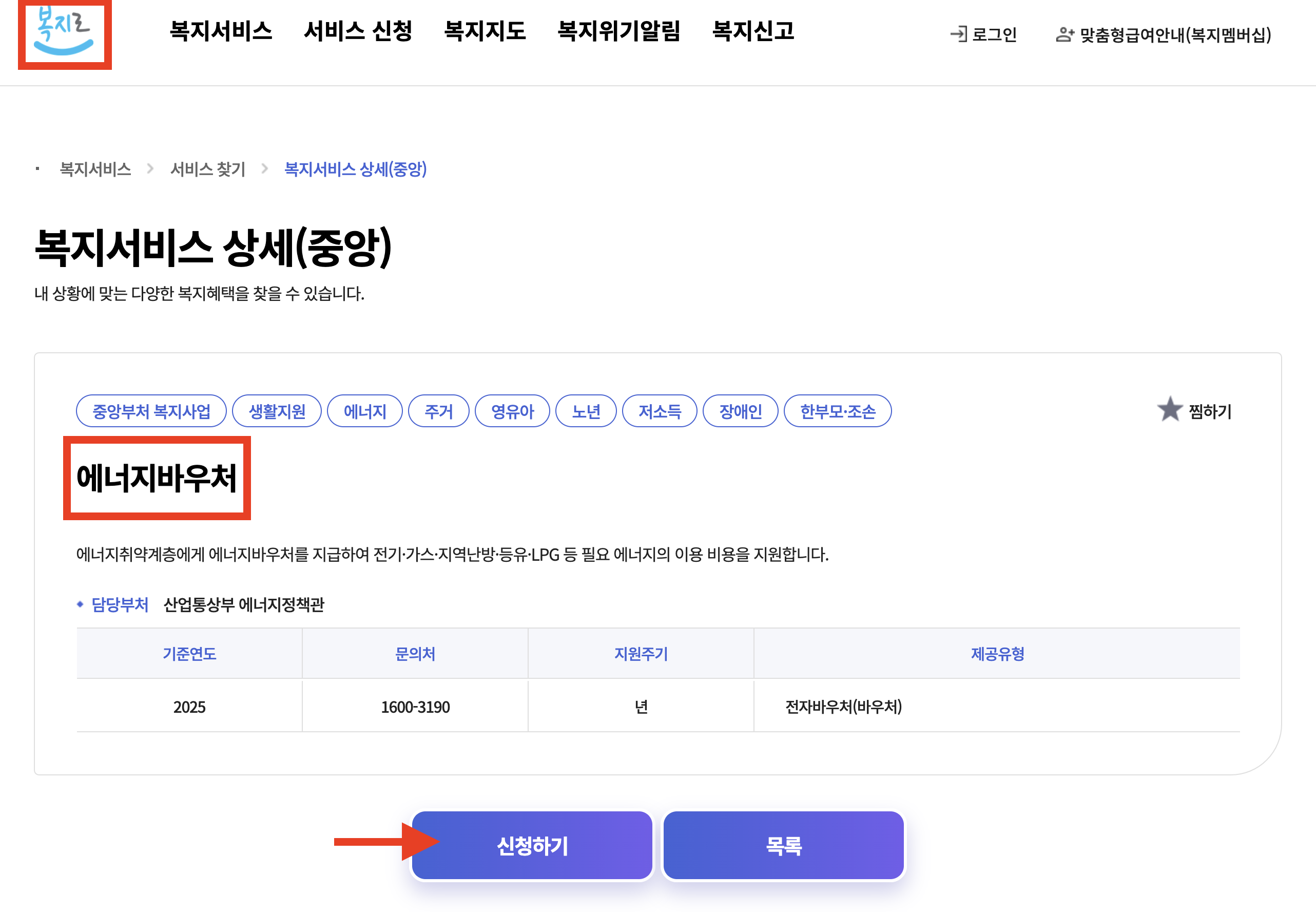
Task: Open the 복지지도 menu
Action: 485,31
